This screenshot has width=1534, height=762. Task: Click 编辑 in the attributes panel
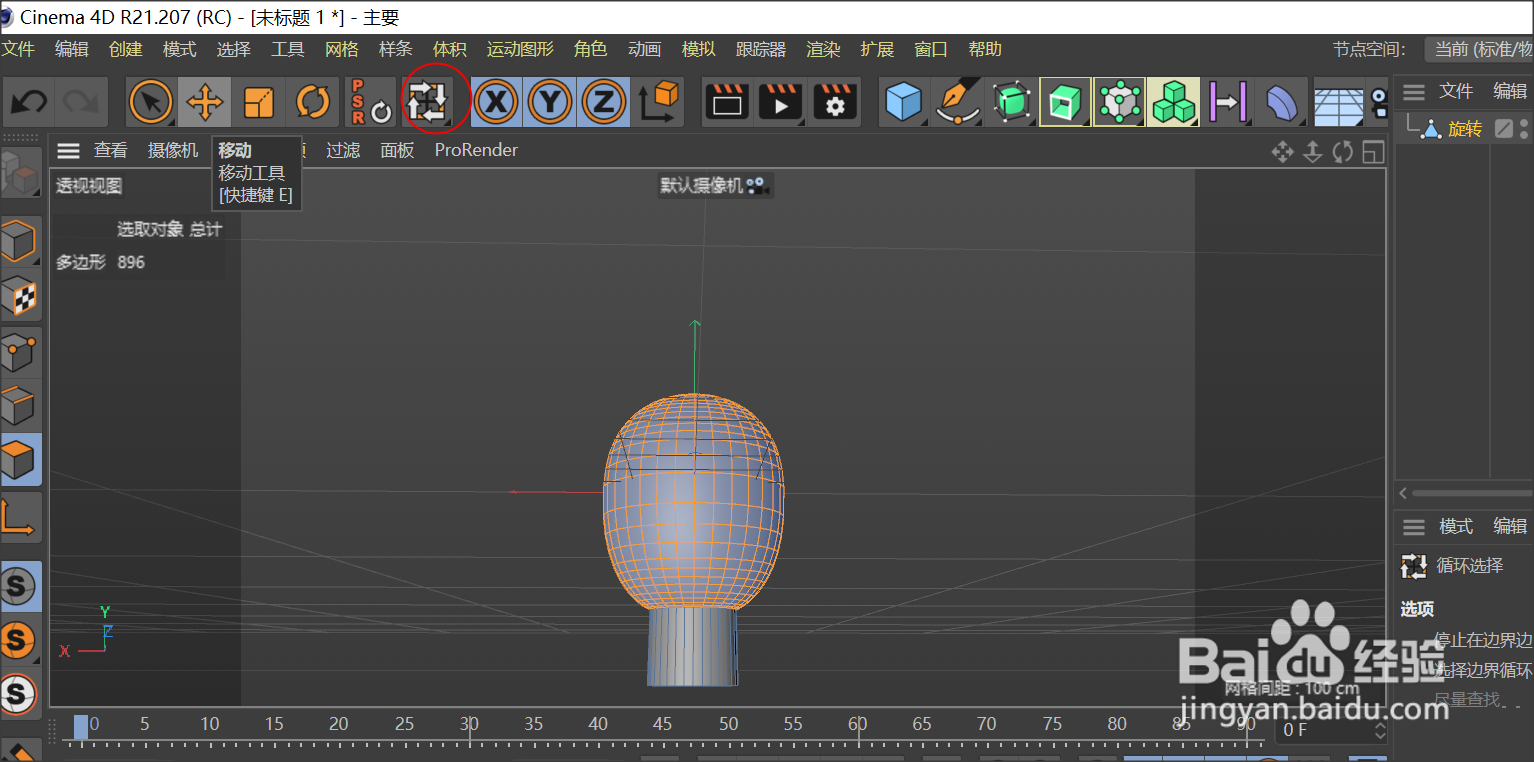click(1510, 527)
